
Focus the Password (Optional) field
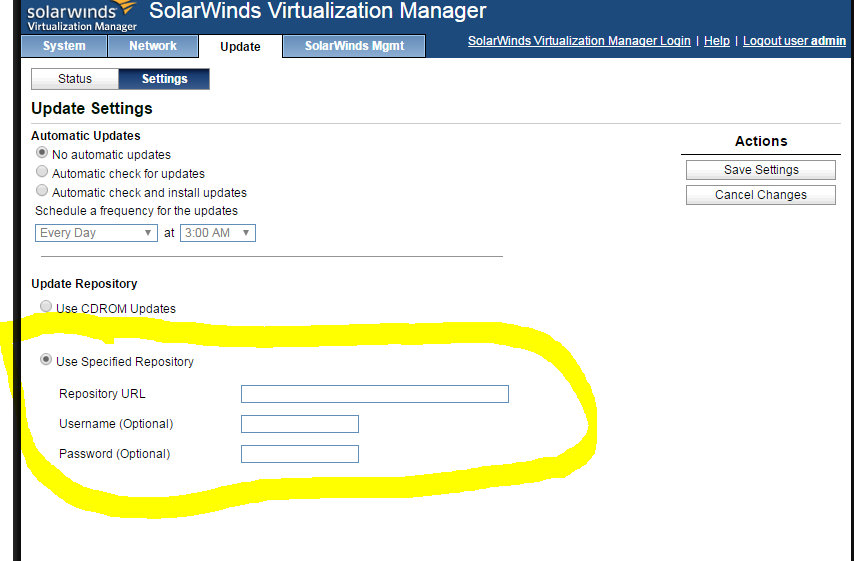click(x=300, y=454)
